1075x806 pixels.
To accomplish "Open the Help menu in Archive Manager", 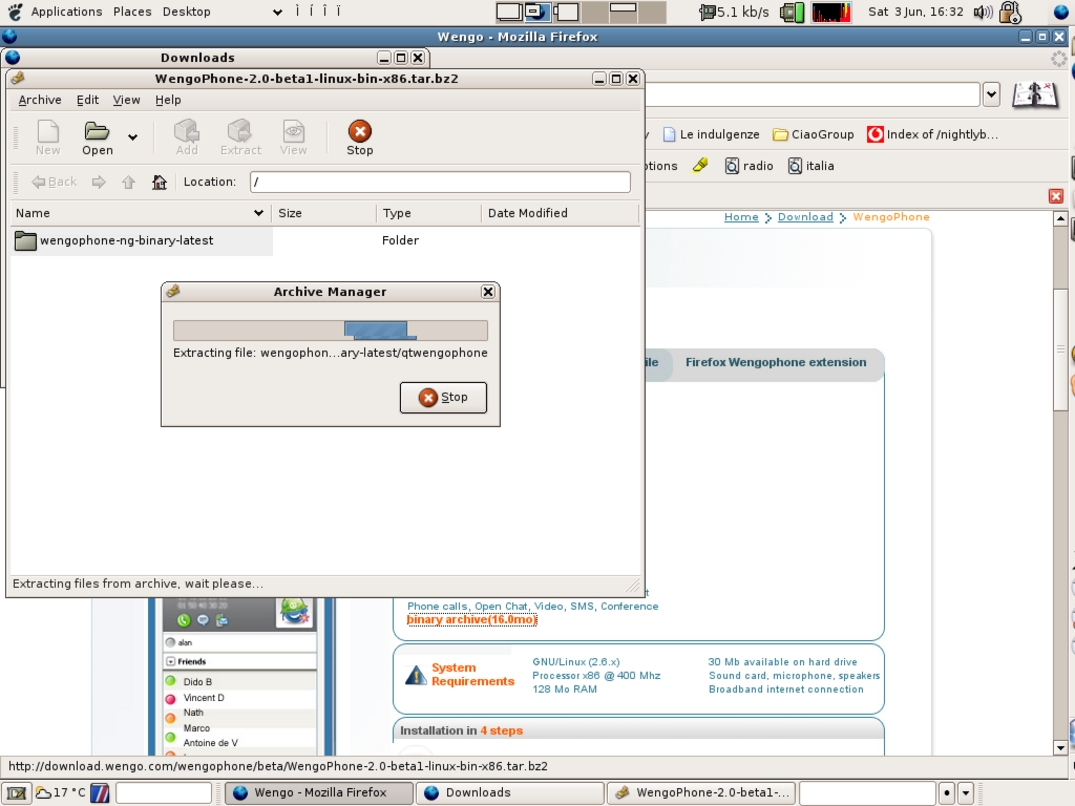I will 168,100.
